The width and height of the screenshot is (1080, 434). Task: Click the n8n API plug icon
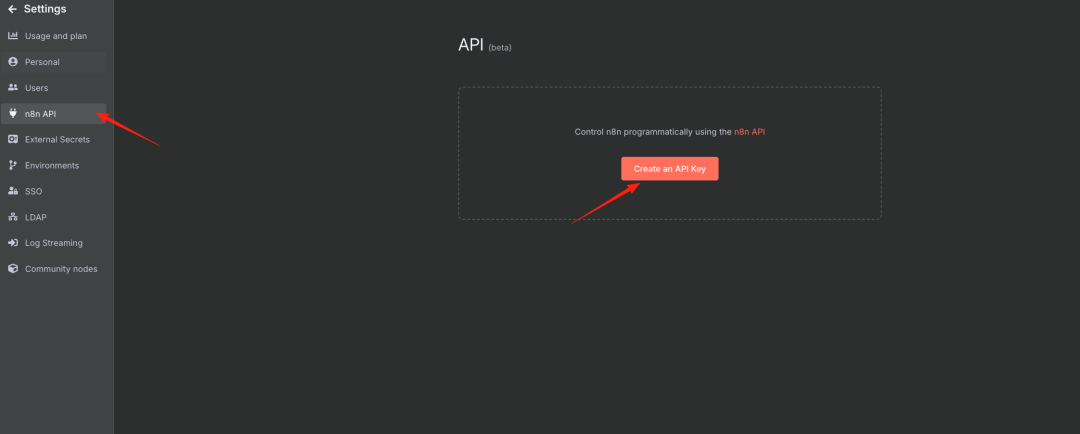12,114
